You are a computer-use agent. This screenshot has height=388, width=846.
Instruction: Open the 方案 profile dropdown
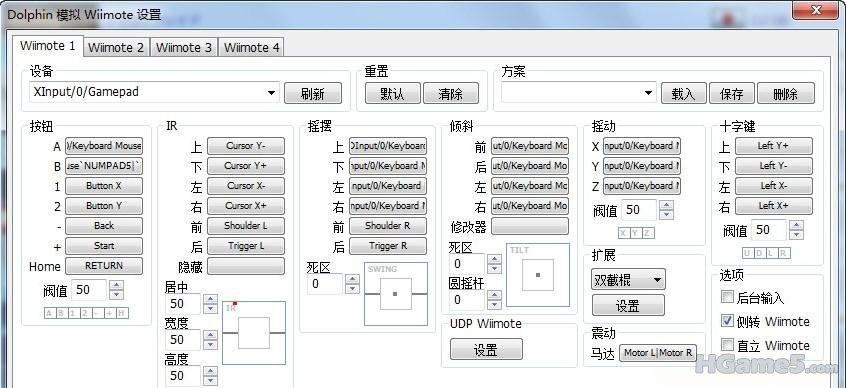[x=578, y=93]
